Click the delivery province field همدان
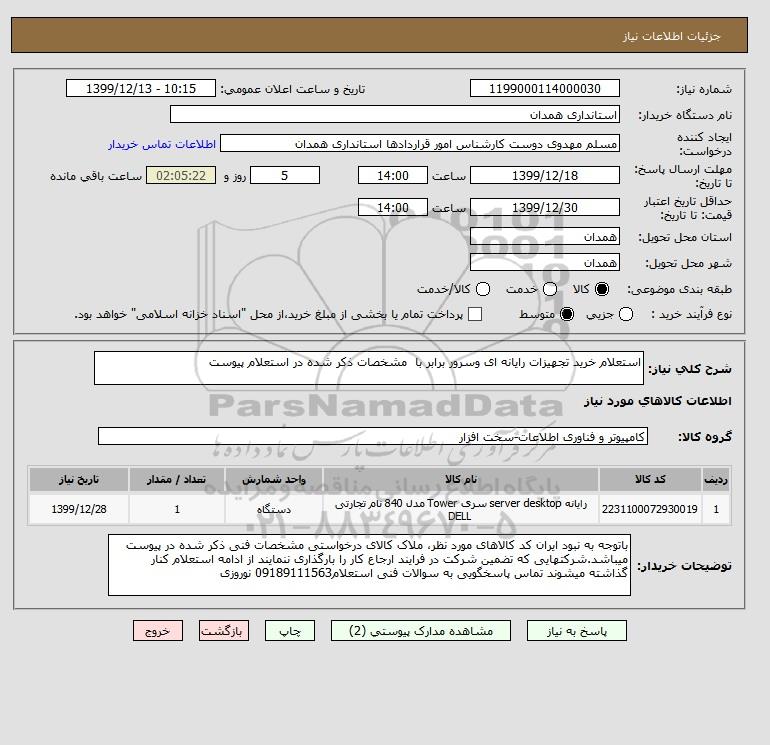The width and height of the screenshot is (770, 745). (x=545, y=236)
